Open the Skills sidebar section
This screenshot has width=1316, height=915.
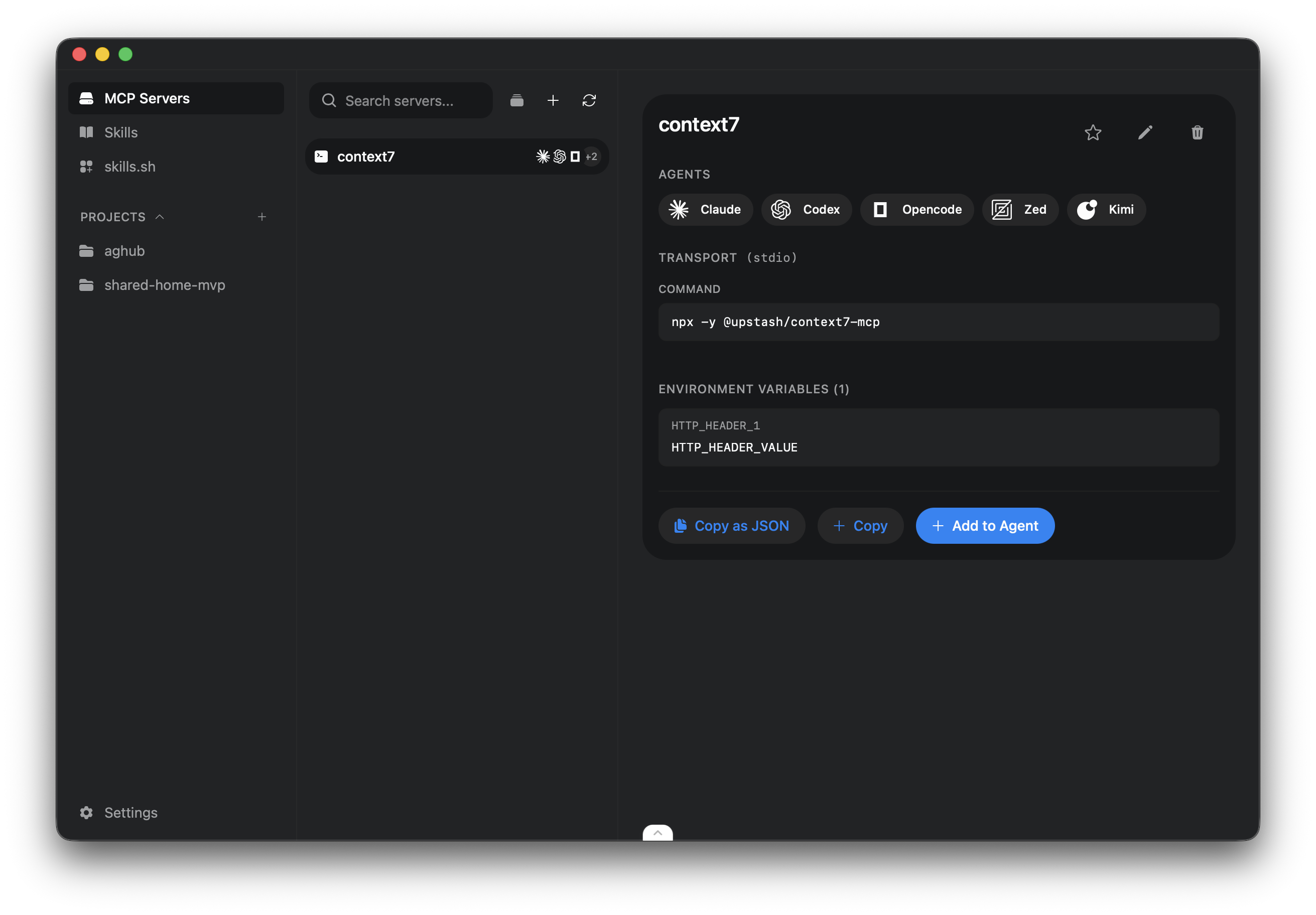[121, 132]
